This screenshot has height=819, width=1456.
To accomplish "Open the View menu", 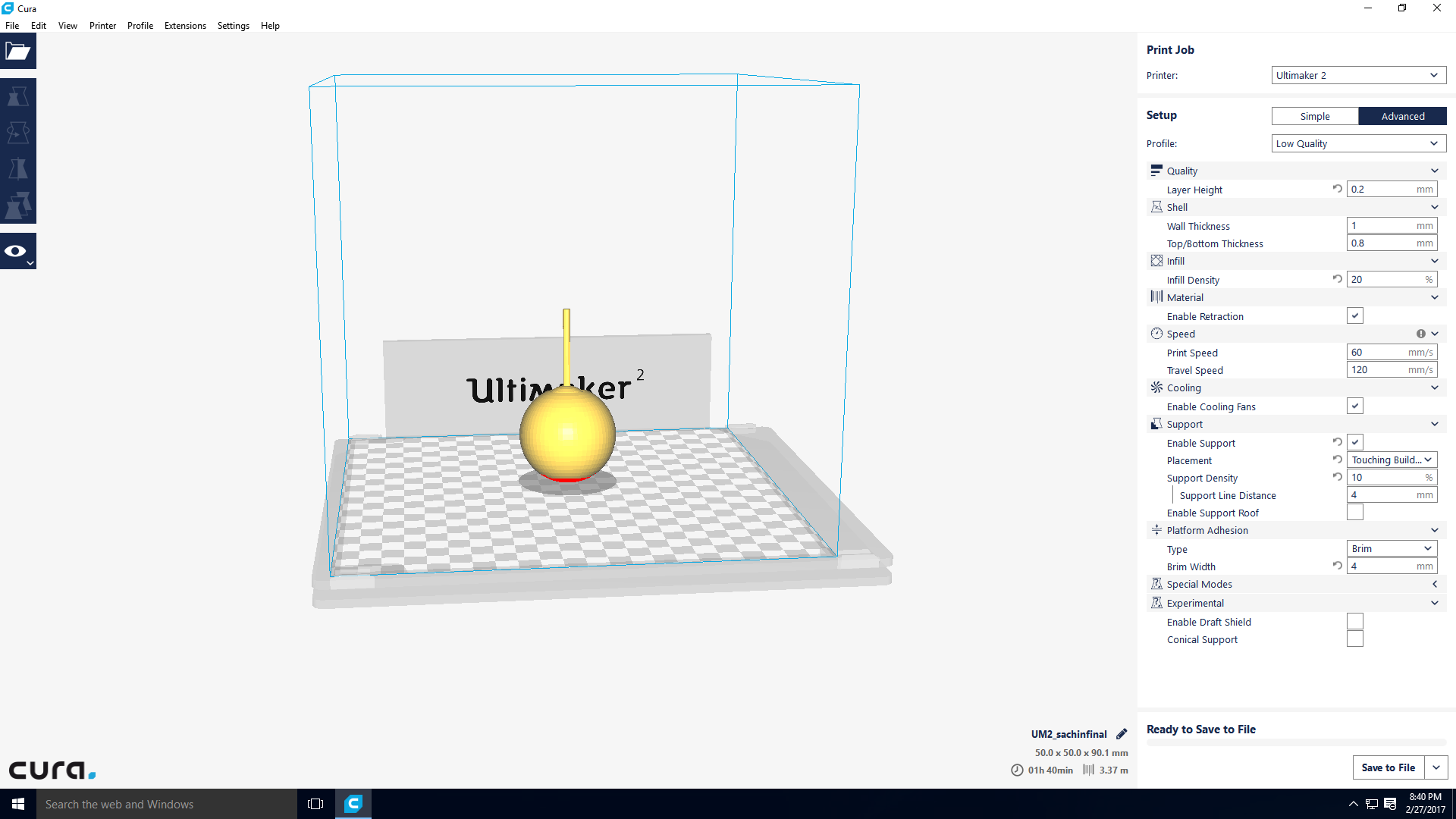I will coord(67,25).
